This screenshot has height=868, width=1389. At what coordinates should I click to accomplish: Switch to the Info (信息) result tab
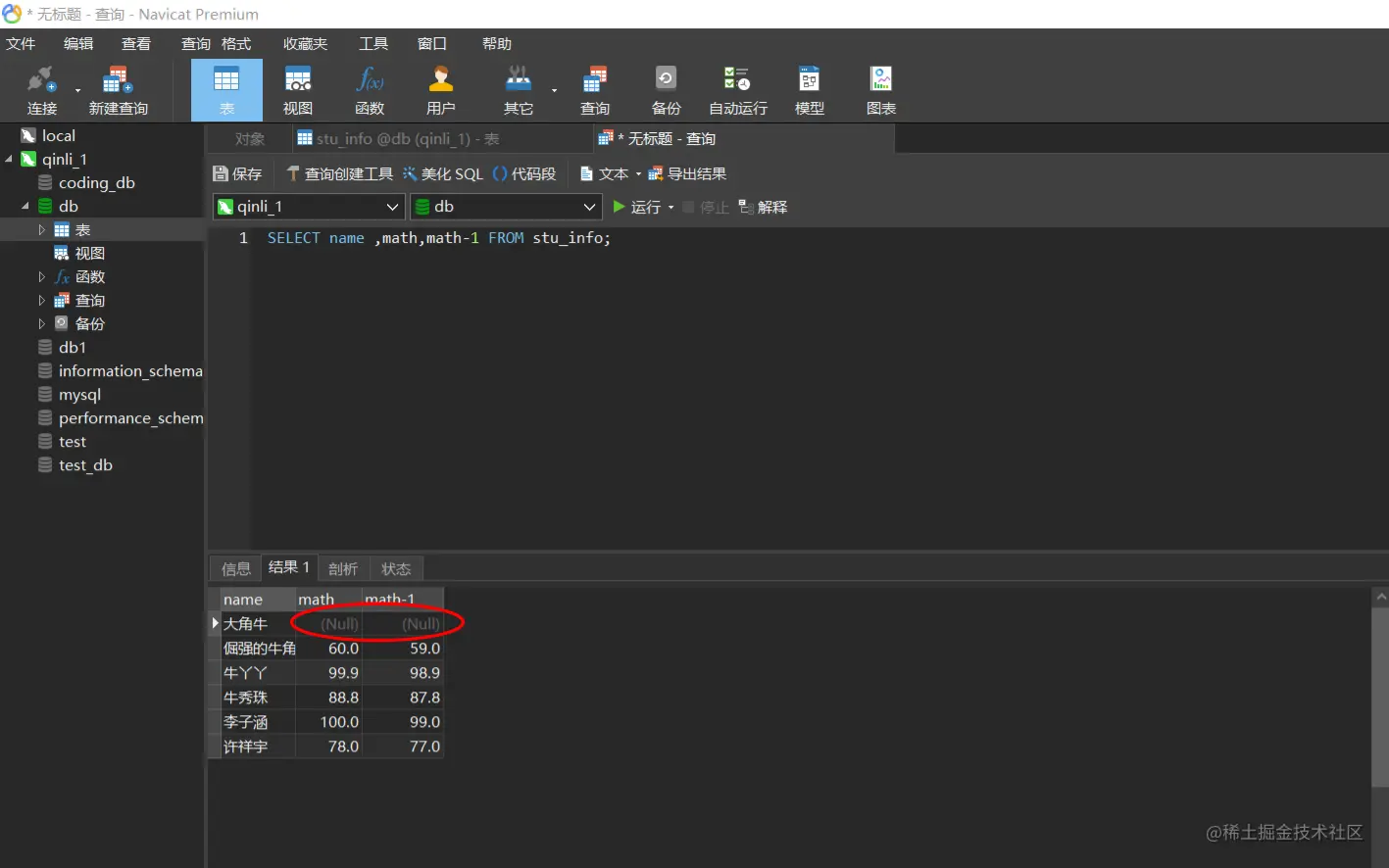(235, 568)
